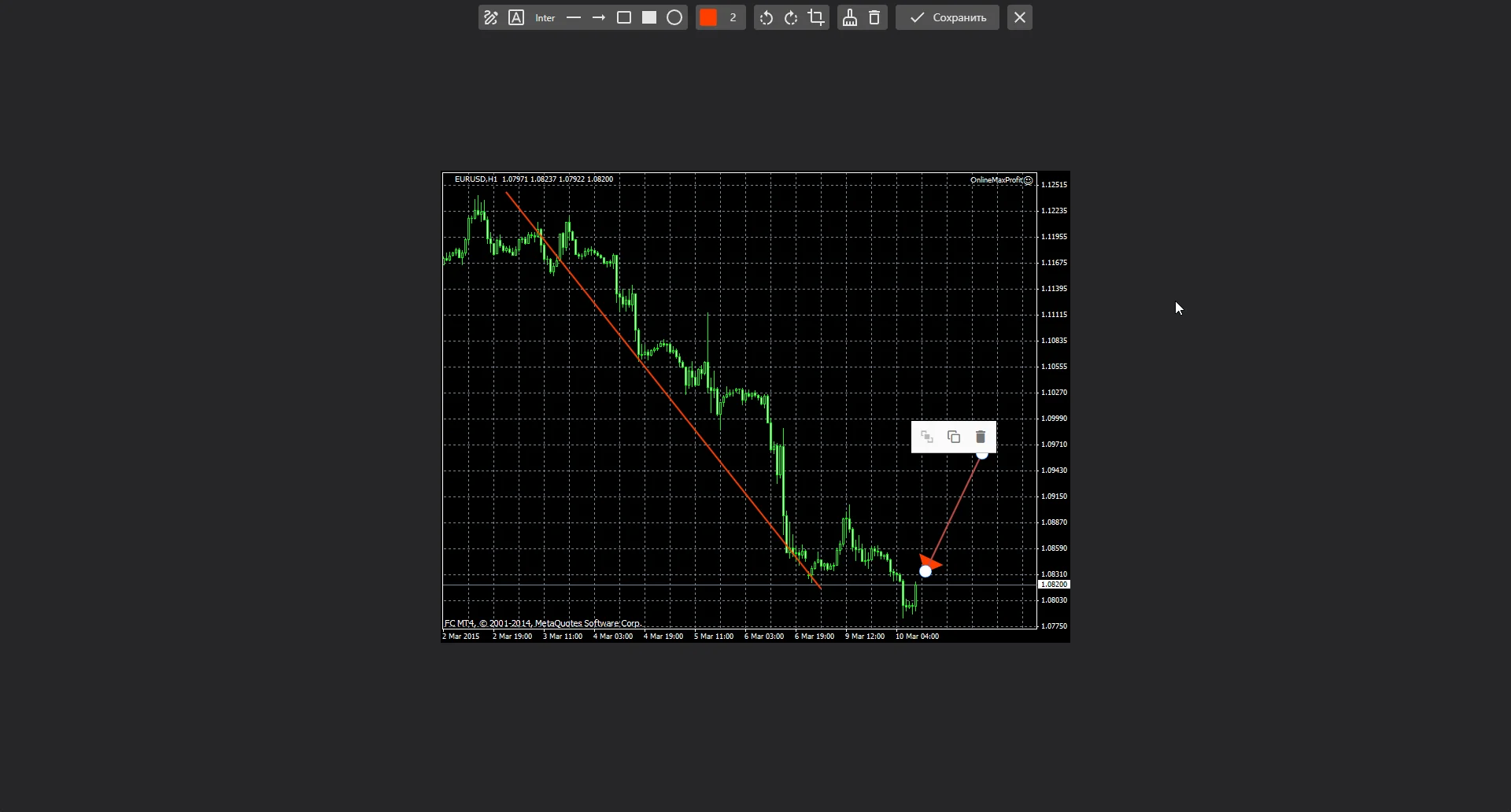Screen dimensions: 1511x812
Task: Click the 1.07750 price axis label
Action: (1054, 626)
